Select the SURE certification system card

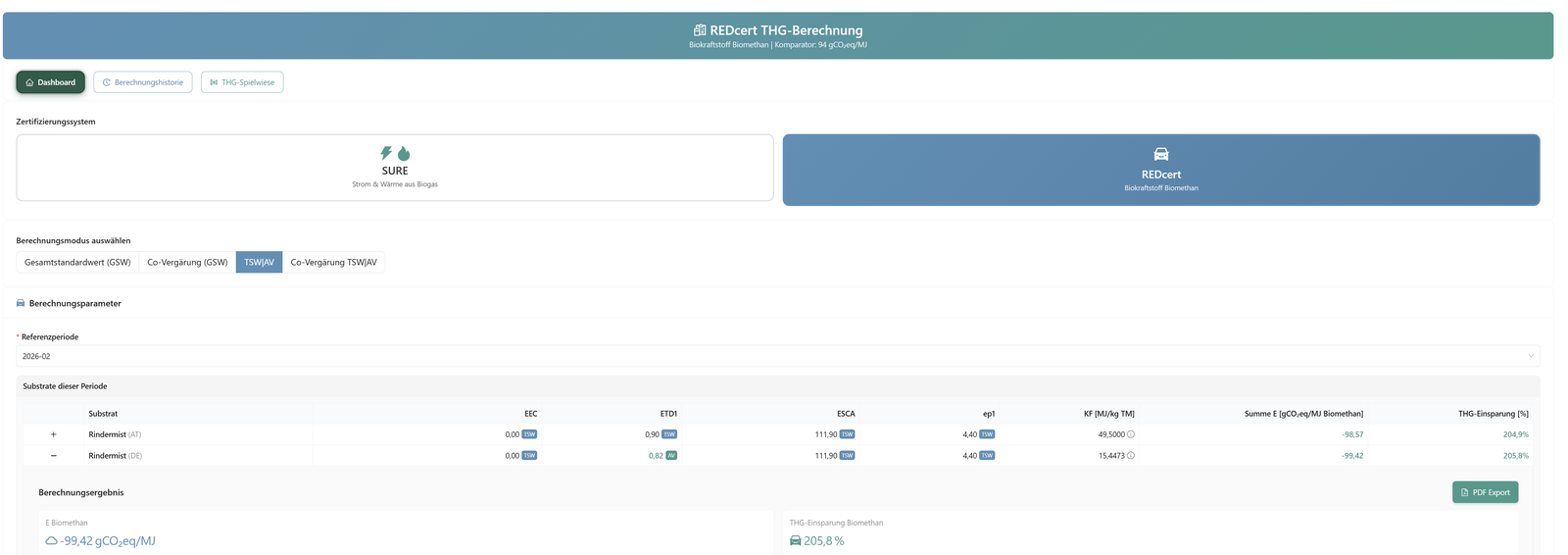[395, 168]
